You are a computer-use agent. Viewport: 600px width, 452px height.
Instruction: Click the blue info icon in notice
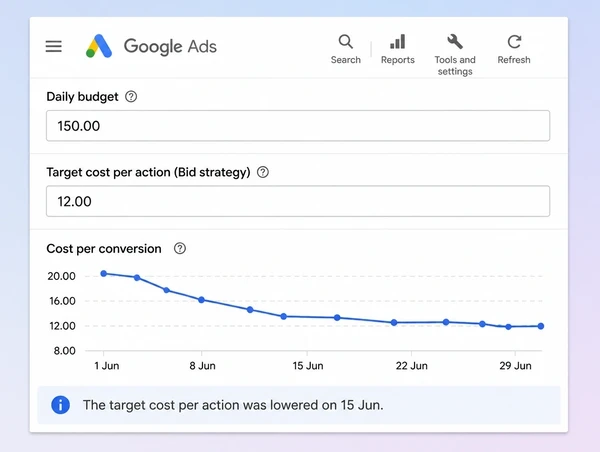[60, 405]
